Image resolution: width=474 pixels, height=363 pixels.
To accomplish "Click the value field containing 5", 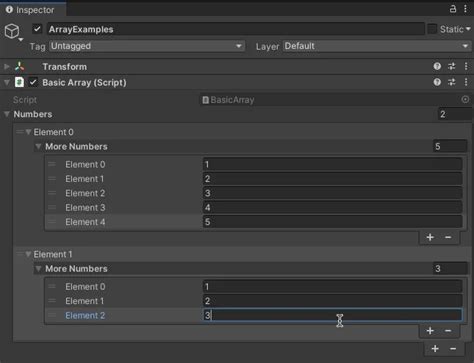I will click(332, 222).
